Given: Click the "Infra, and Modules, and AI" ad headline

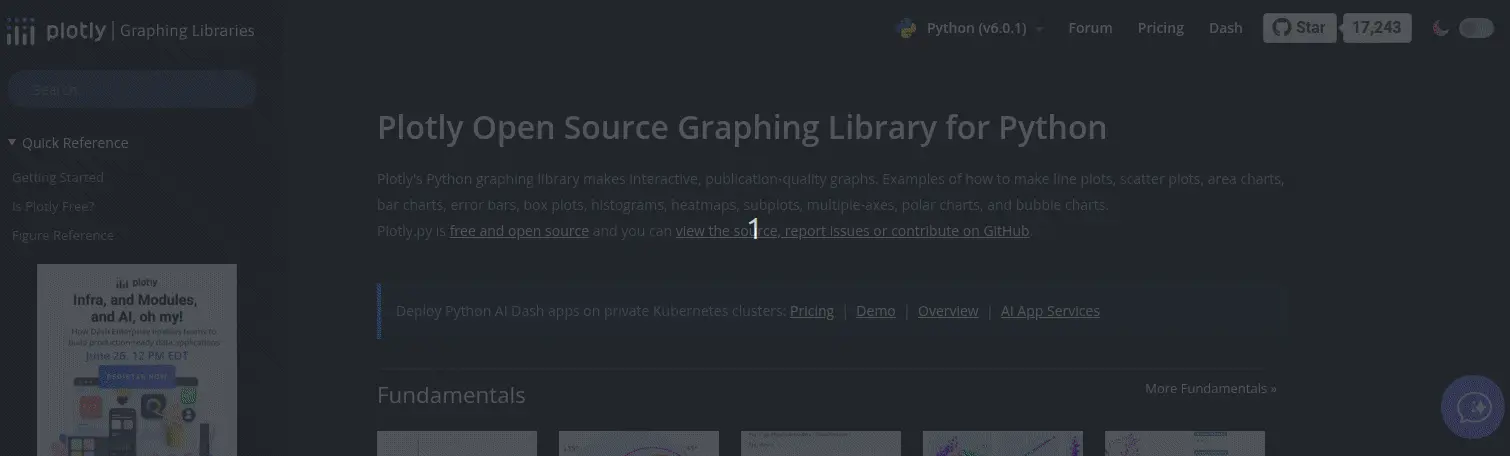Looking at the screenshot, I should [135, 308].
